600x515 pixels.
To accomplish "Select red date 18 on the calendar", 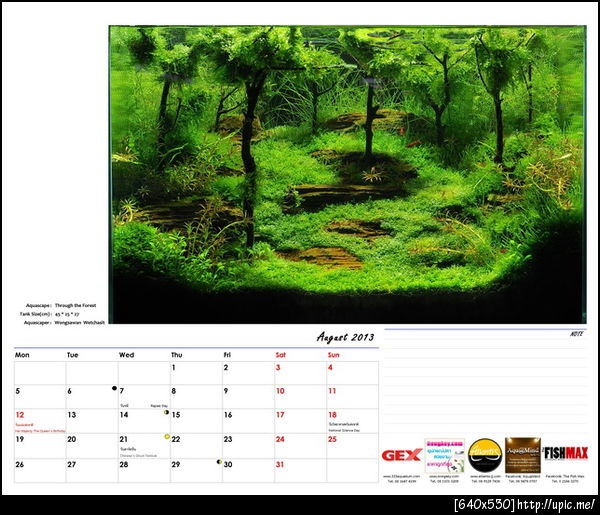I will point(332,415).
